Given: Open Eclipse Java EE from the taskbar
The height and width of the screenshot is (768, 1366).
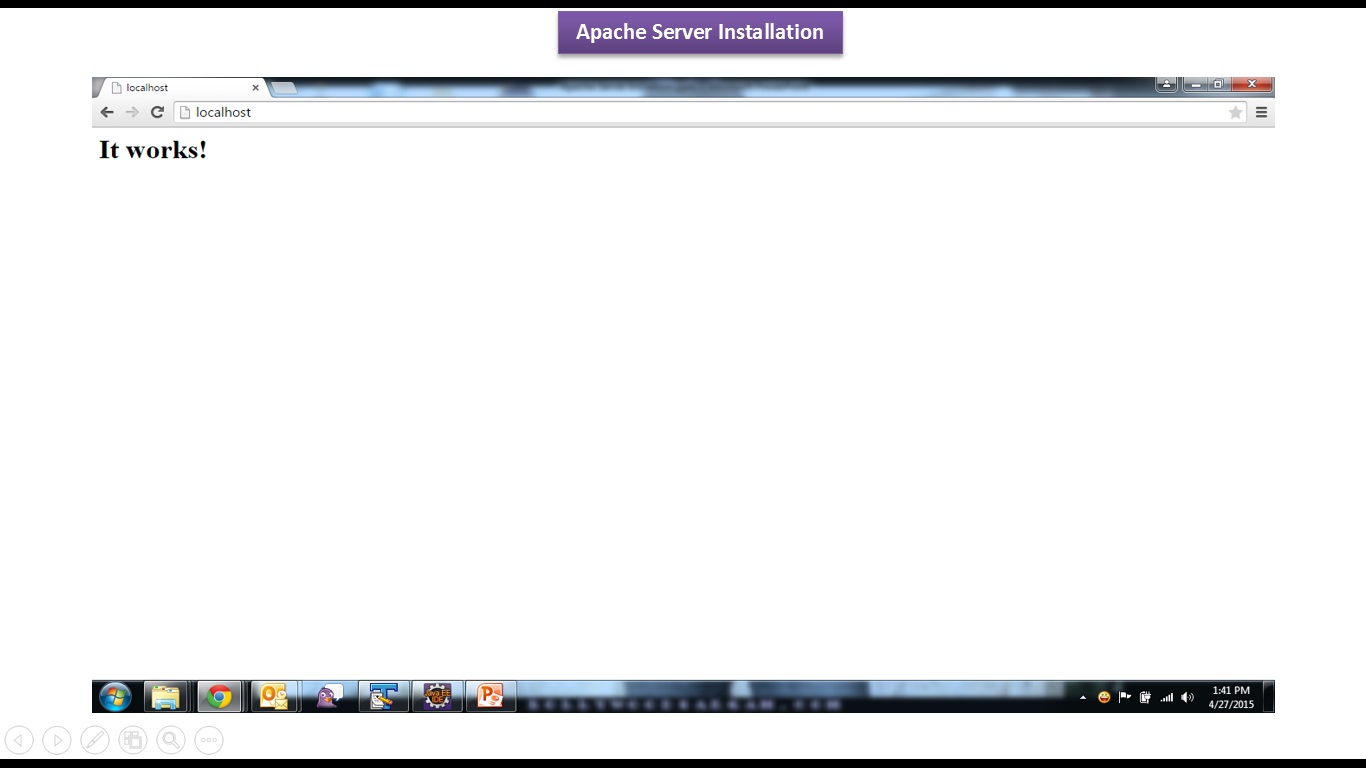Looking at the screenshot, I should [437, 696].
